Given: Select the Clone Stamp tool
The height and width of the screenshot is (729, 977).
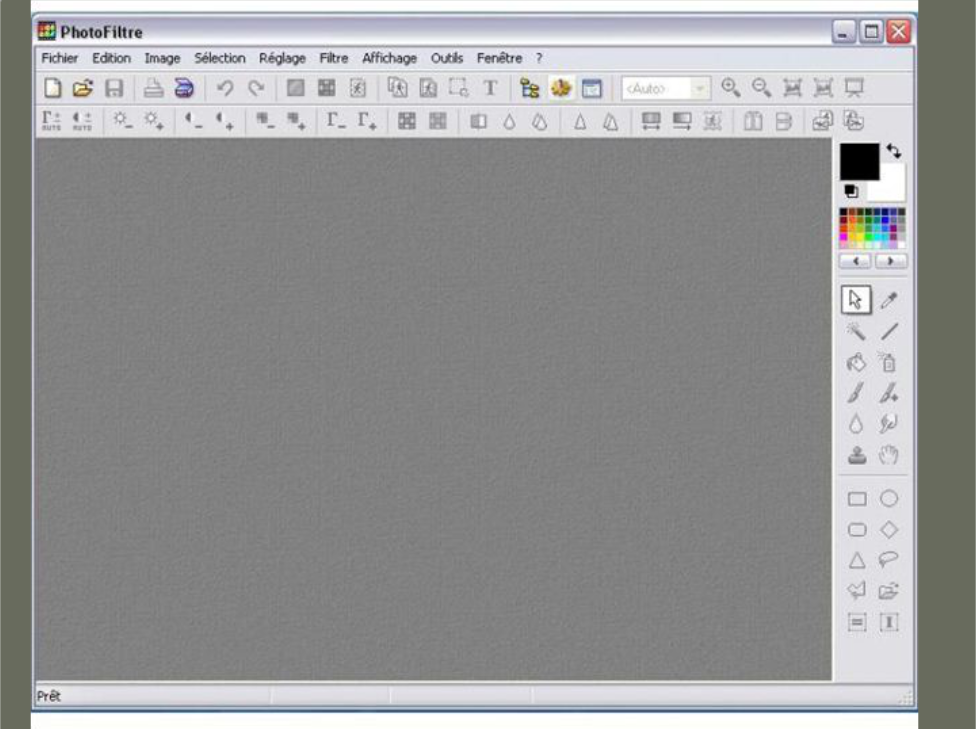Looking at the screenshot, I should [857, 455].
